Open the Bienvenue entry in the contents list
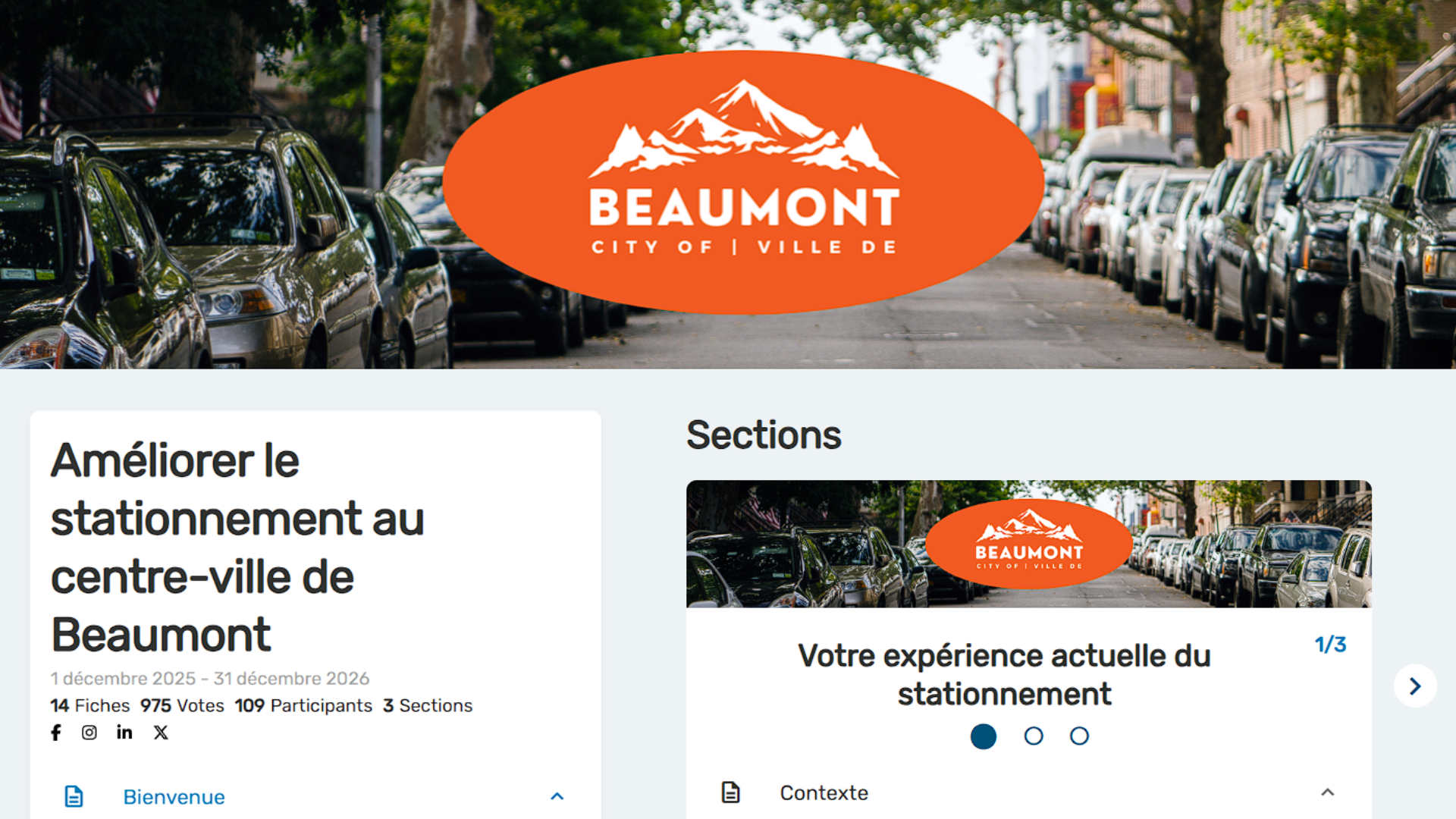1456x819 pixels. pos(174,797)
